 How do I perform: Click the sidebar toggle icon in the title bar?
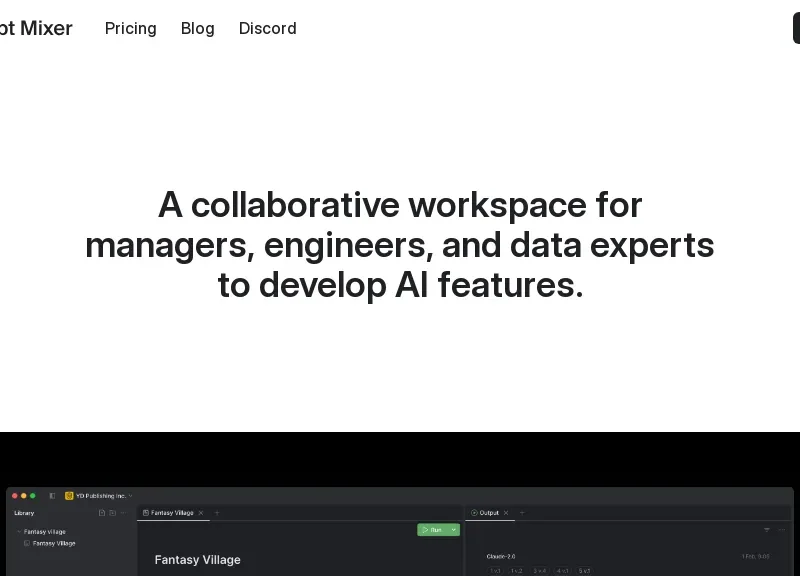(52, 495)
